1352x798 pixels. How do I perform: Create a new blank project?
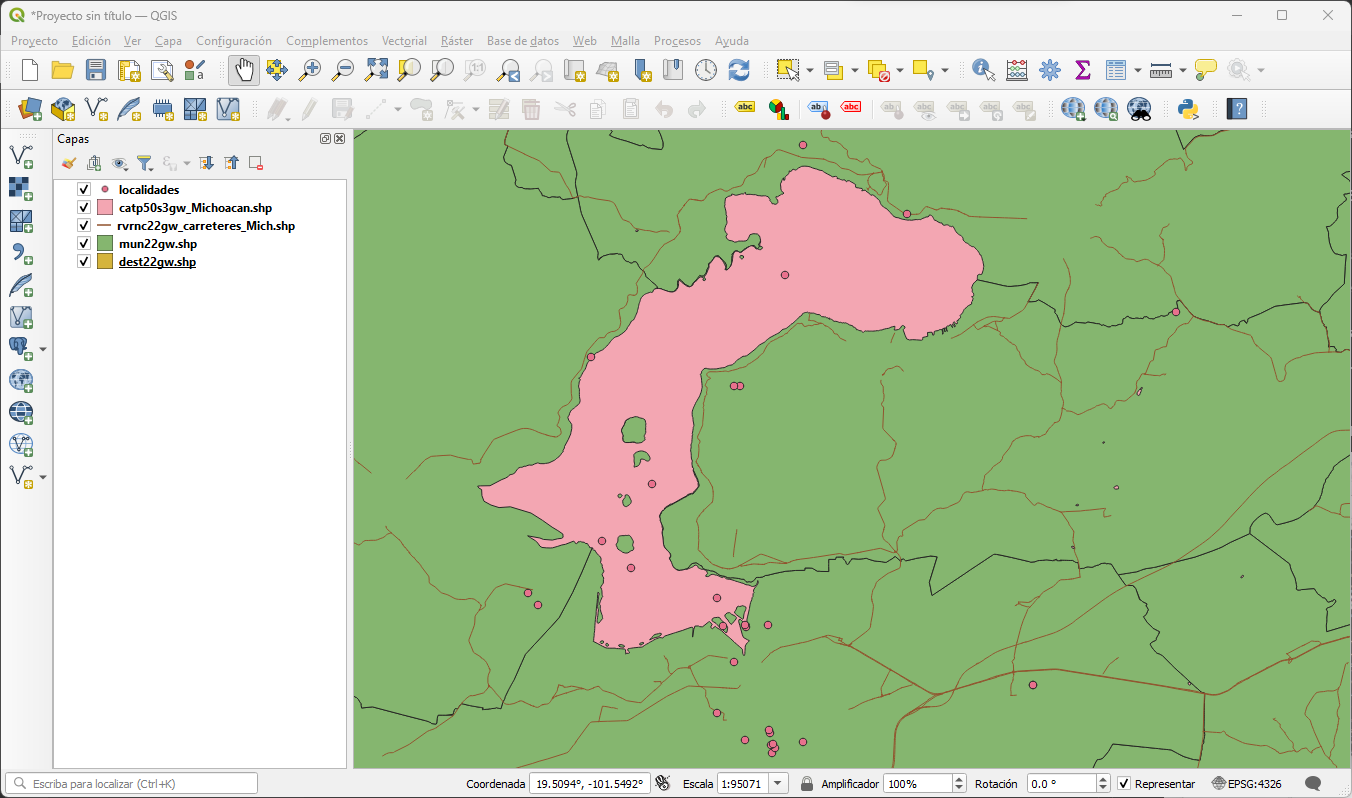pos(30,70)
